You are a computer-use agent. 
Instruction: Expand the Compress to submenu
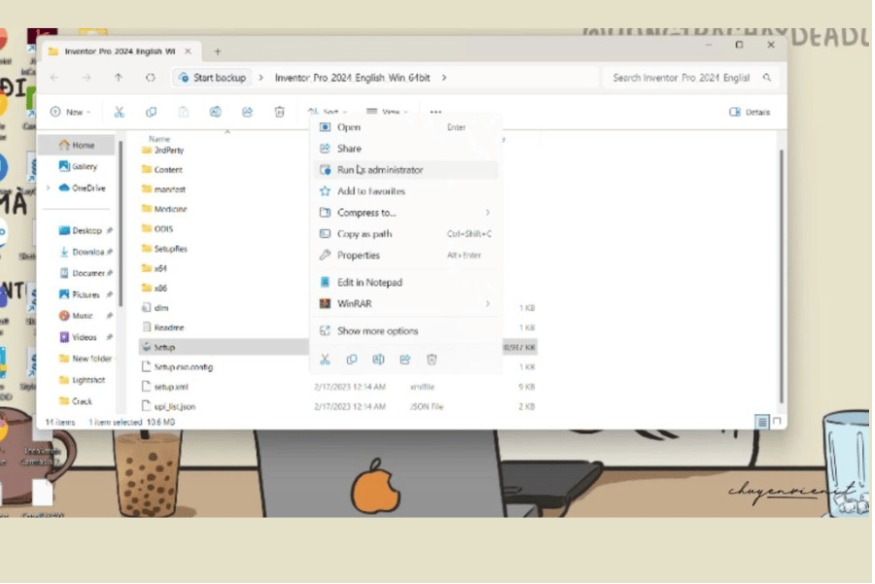tap(487, 212)
